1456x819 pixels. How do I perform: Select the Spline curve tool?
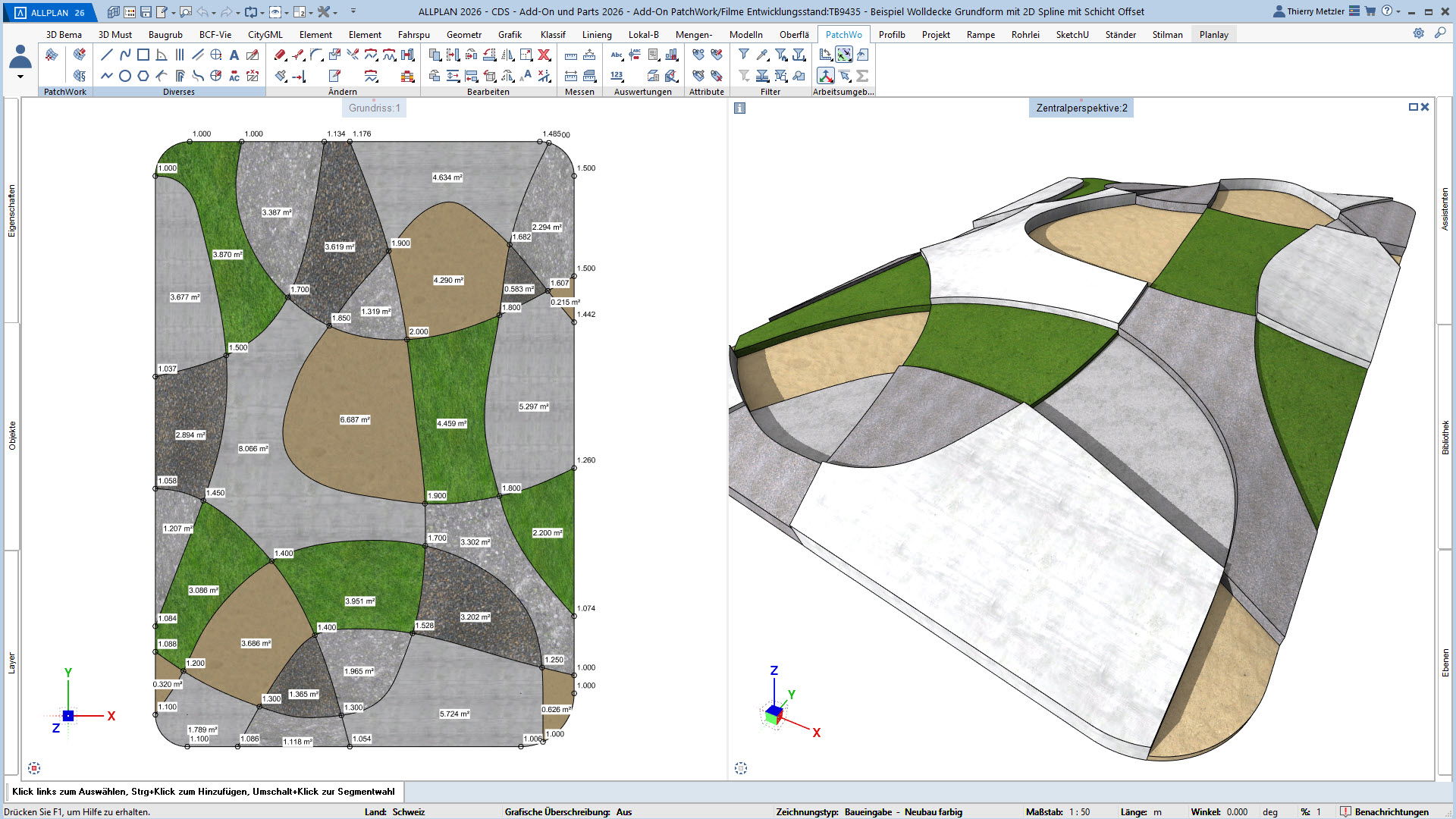[125, 55]
